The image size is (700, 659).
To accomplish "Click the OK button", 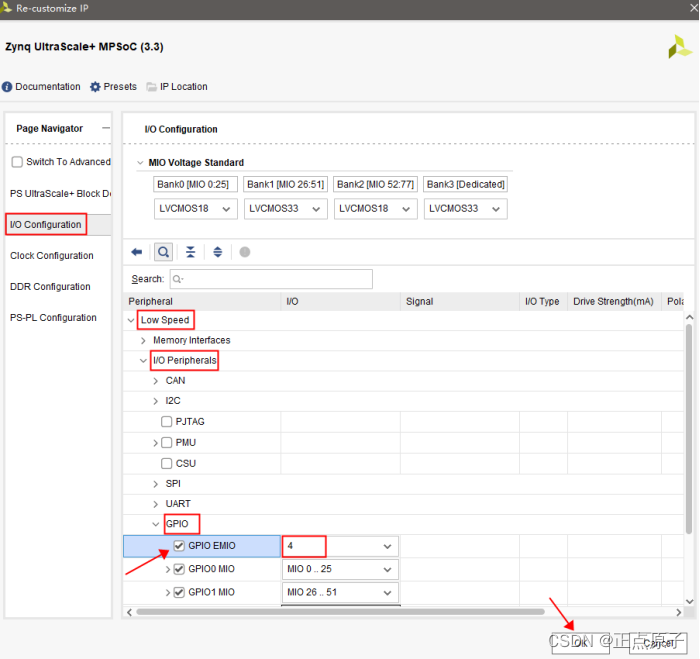I will click(580, 643).
